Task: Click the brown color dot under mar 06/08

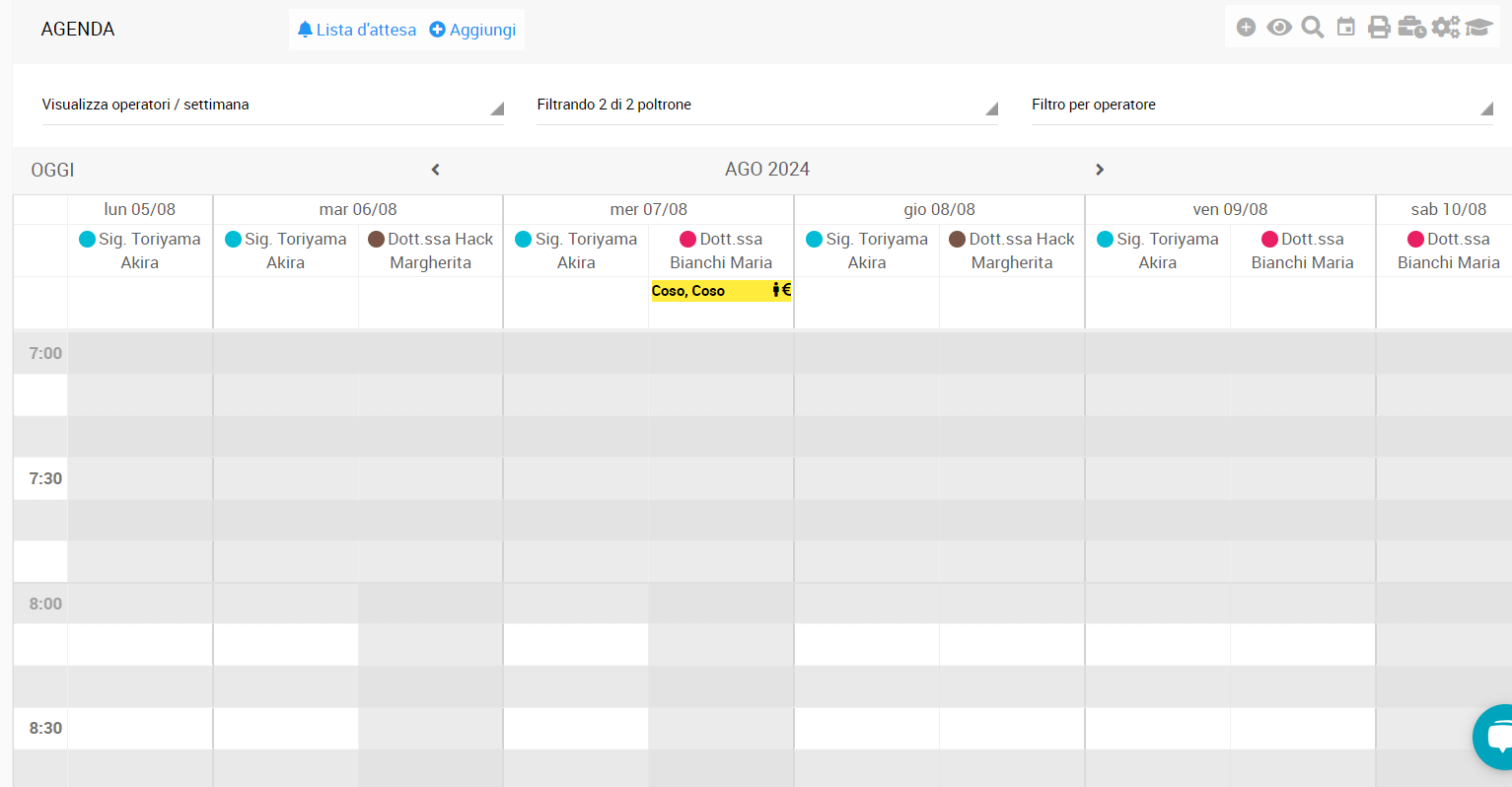Action: pyautogui.click(x=376, y=239)
